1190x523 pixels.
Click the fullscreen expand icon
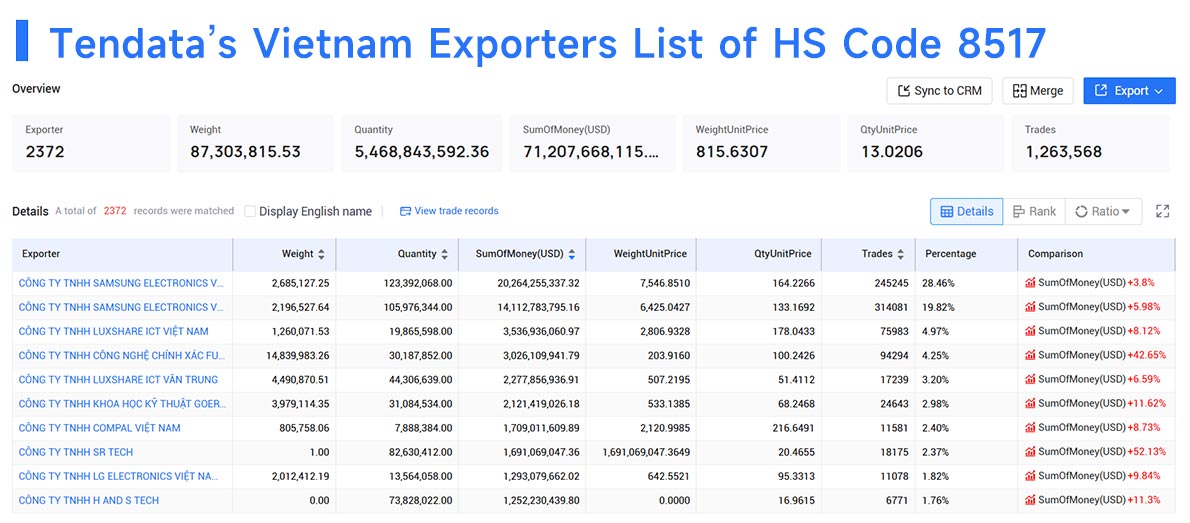1162,211
